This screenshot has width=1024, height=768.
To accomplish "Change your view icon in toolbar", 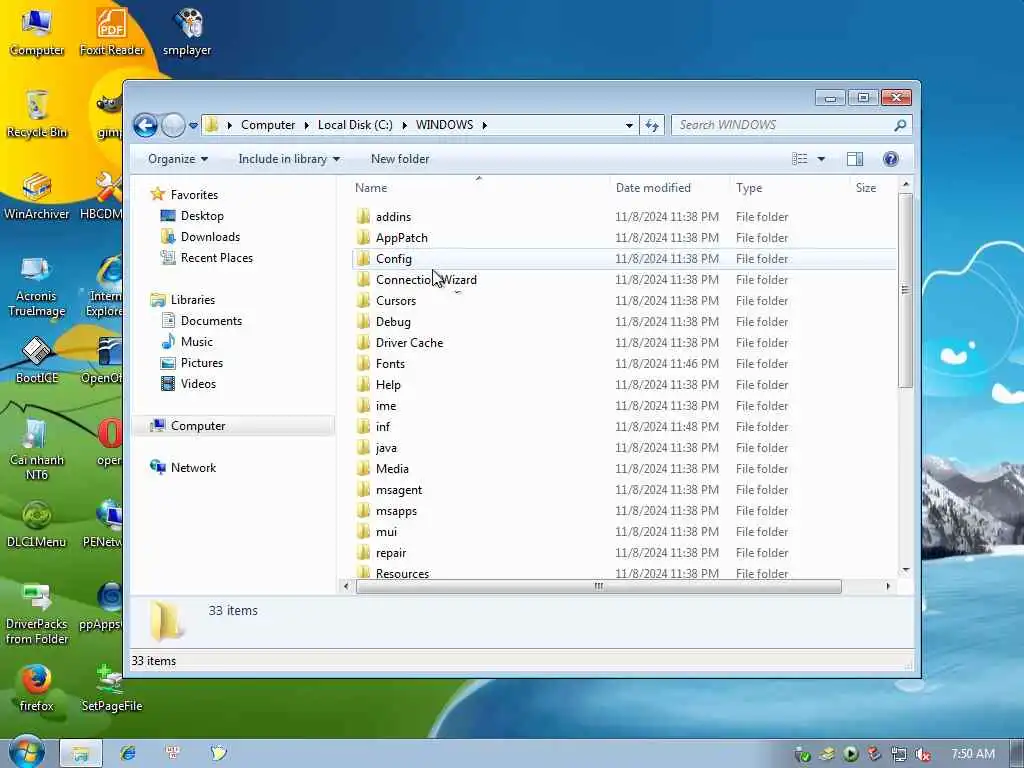I will coord(799,159).
